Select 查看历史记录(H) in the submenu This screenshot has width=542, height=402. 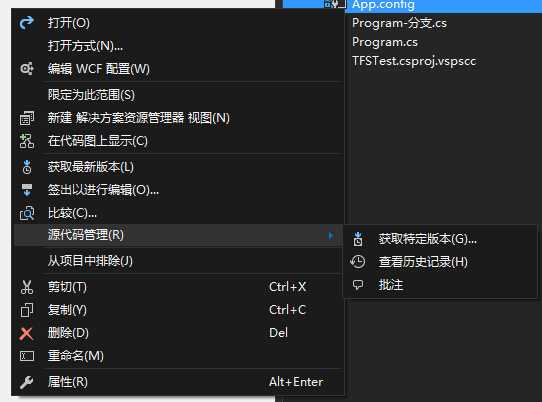pos(440,262)
